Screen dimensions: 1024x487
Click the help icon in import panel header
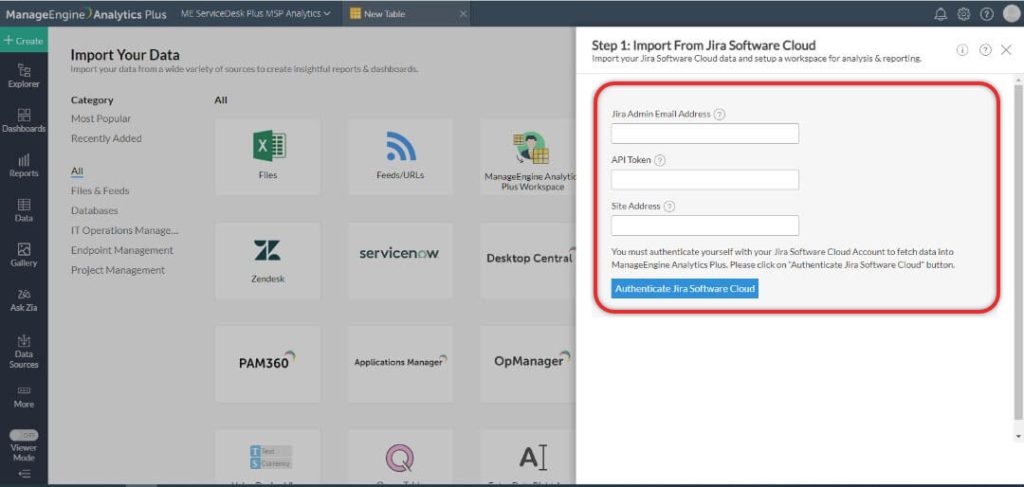[x=985, y=50]
